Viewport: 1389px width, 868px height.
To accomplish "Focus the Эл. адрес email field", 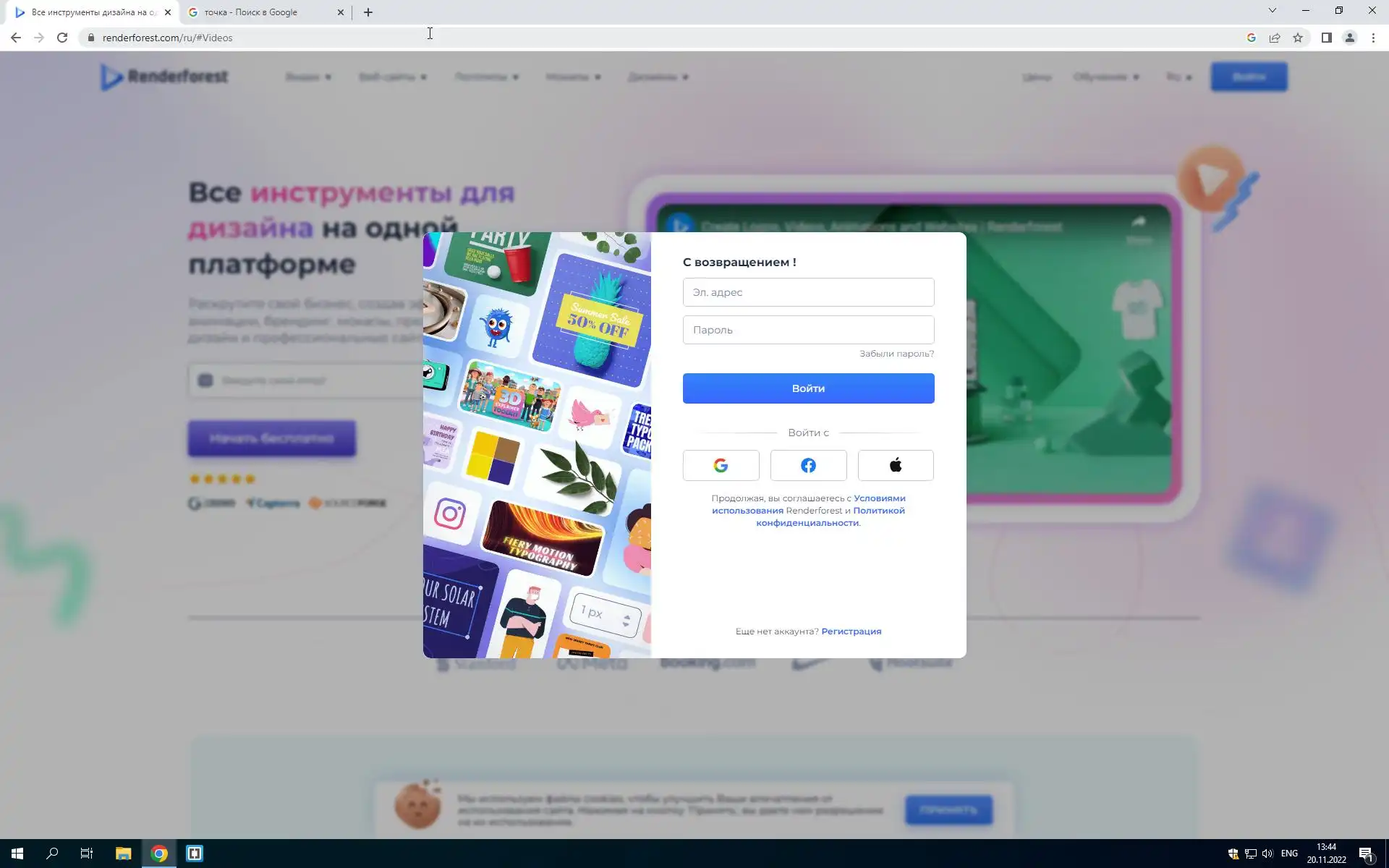I will 808,292.
